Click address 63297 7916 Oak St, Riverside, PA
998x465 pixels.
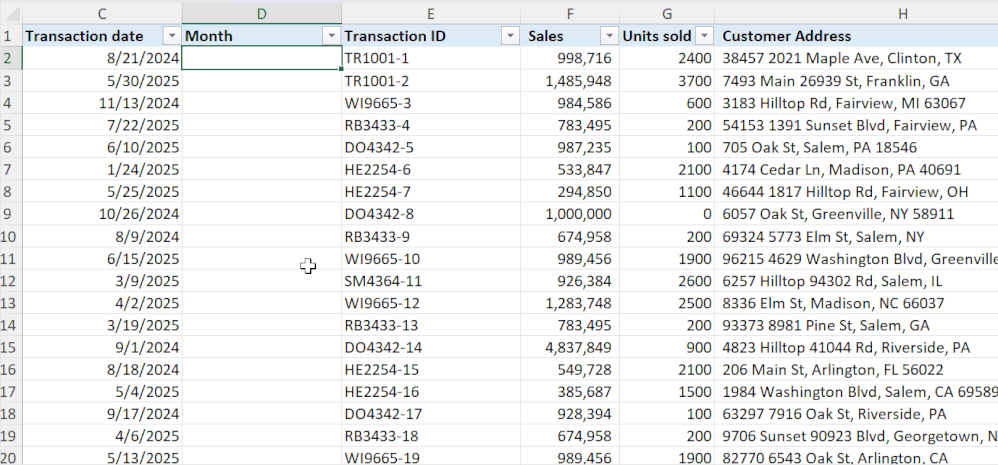(856, 415)
